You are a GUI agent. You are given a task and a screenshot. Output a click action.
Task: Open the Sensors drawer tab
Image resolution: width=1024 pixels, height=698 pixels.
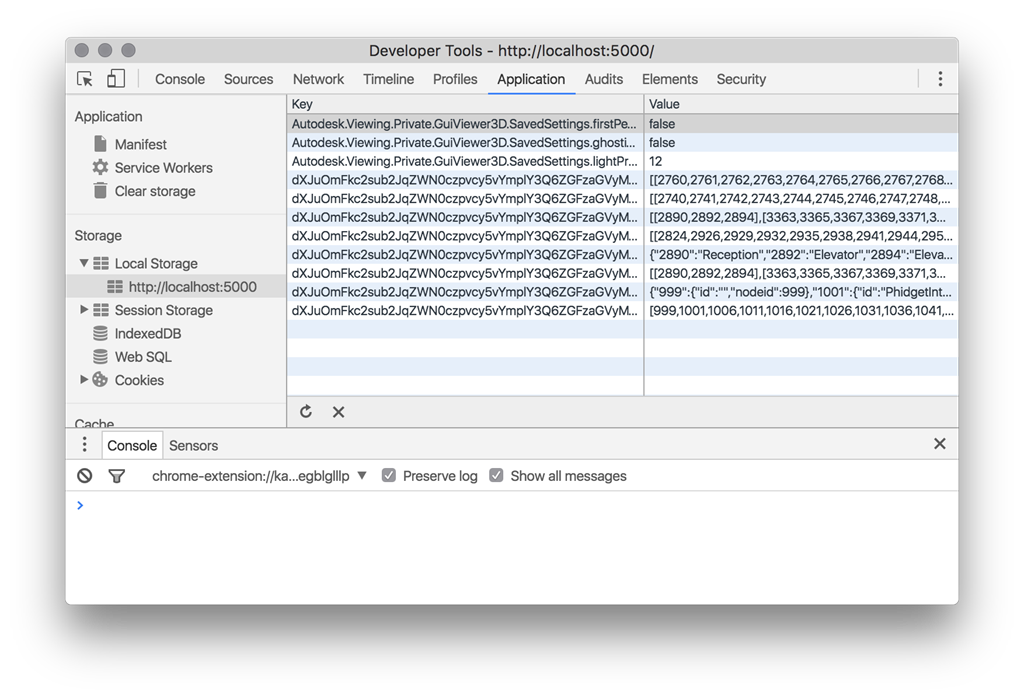193,446
